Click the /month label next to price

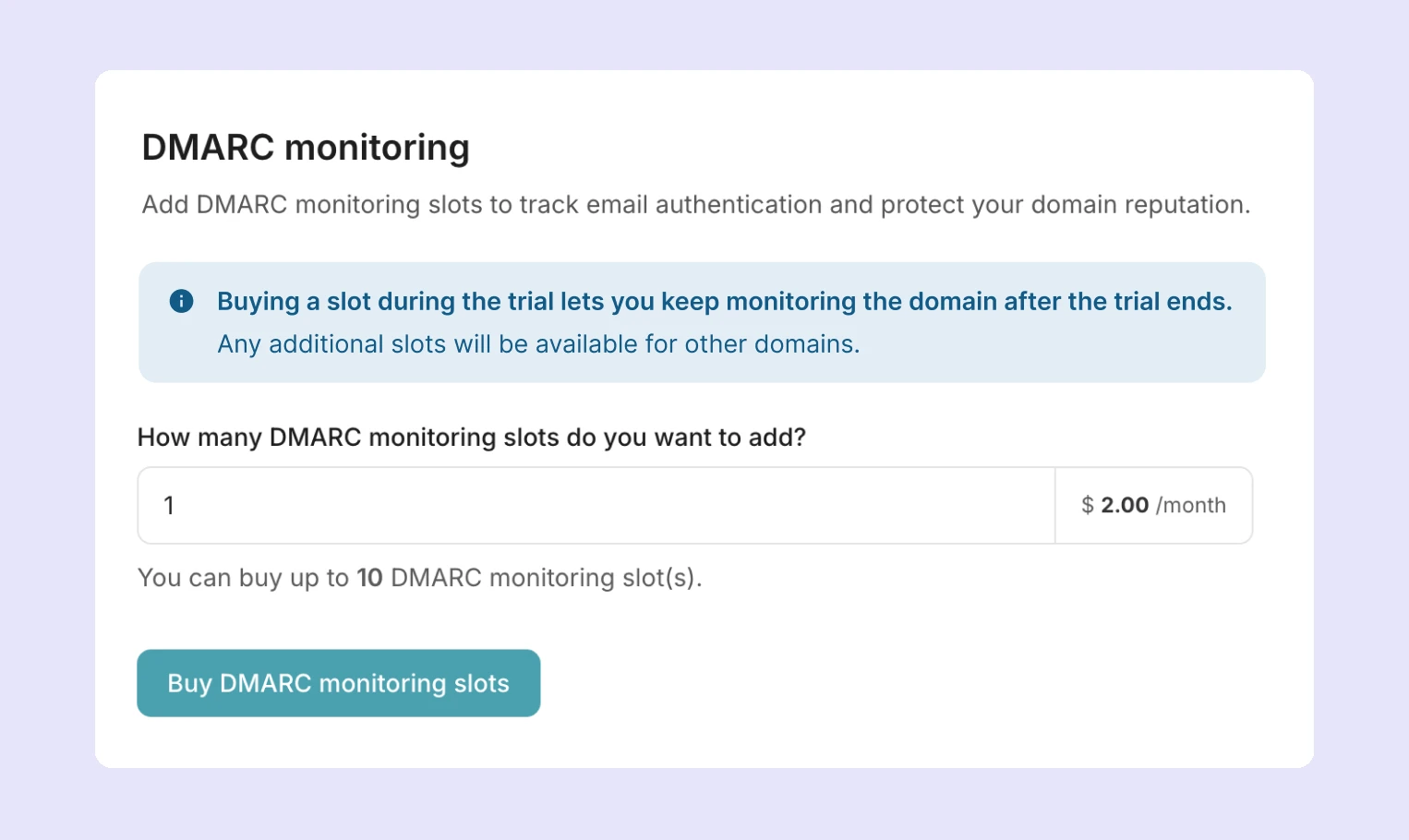tap(1192, 505)
